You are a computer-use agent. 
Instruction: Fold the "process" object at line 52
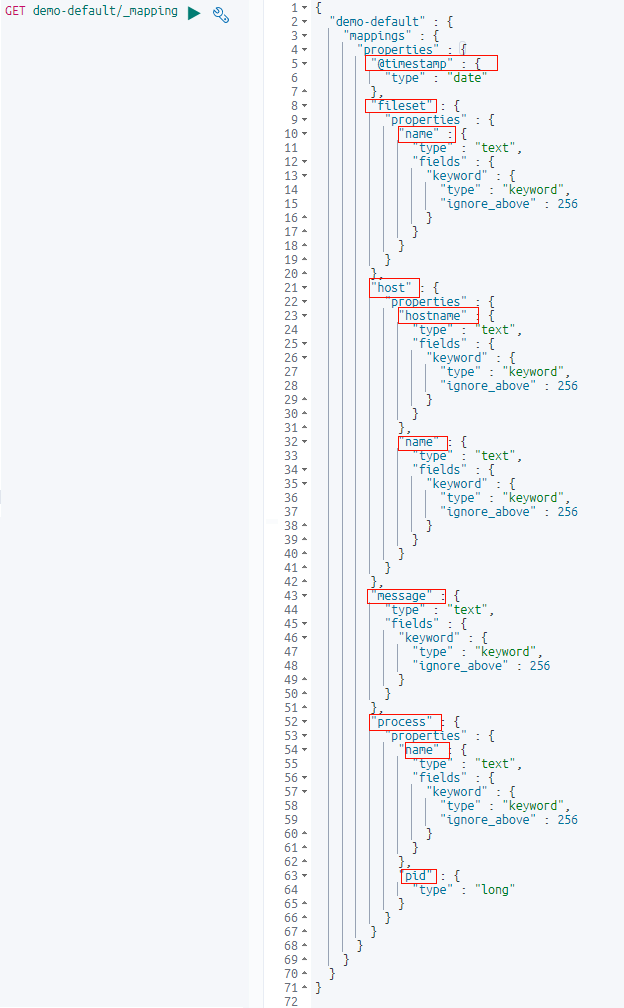coord(305,722)
